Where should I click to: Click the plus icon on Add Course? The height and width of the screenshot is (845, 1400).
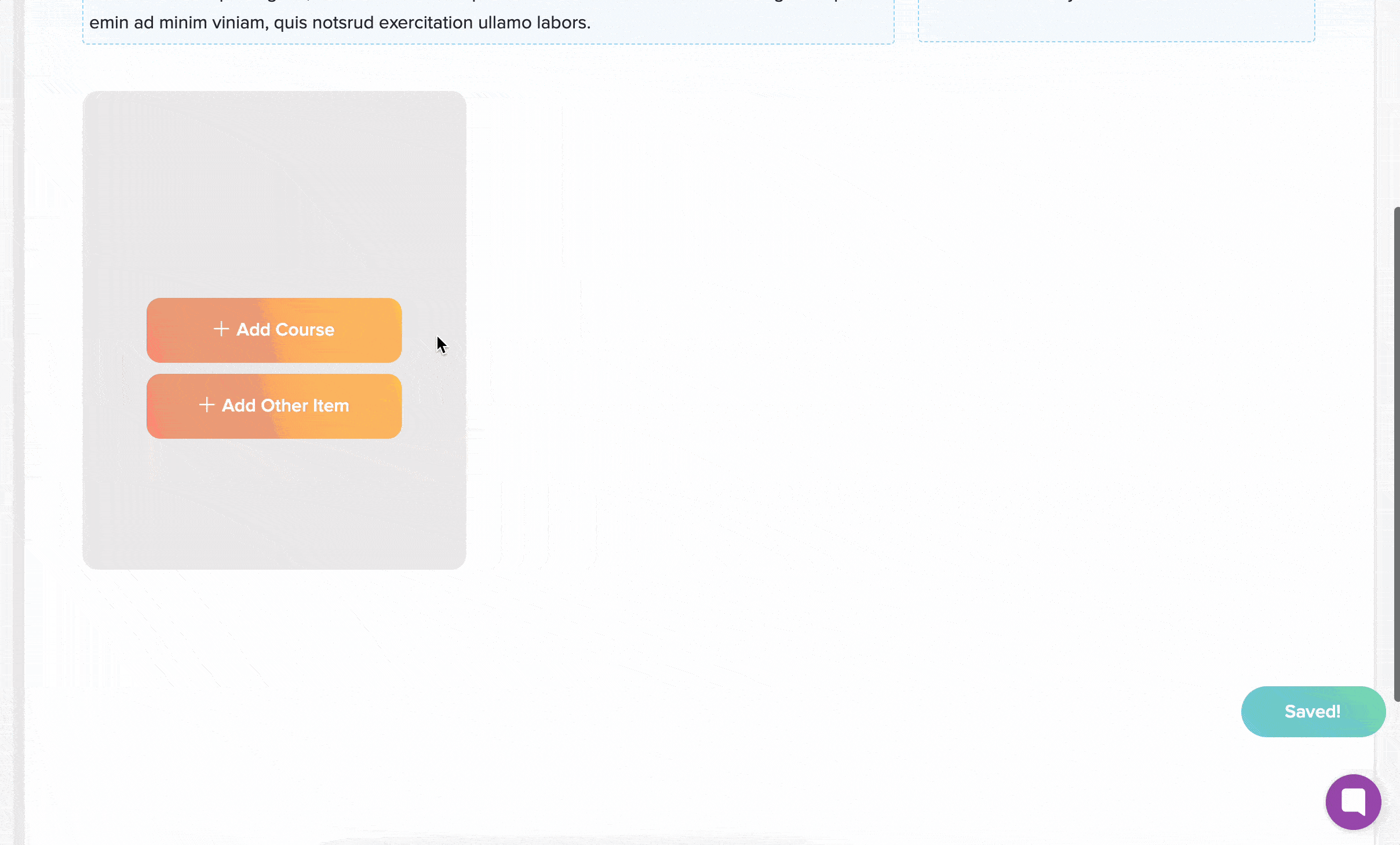[221, 329]
